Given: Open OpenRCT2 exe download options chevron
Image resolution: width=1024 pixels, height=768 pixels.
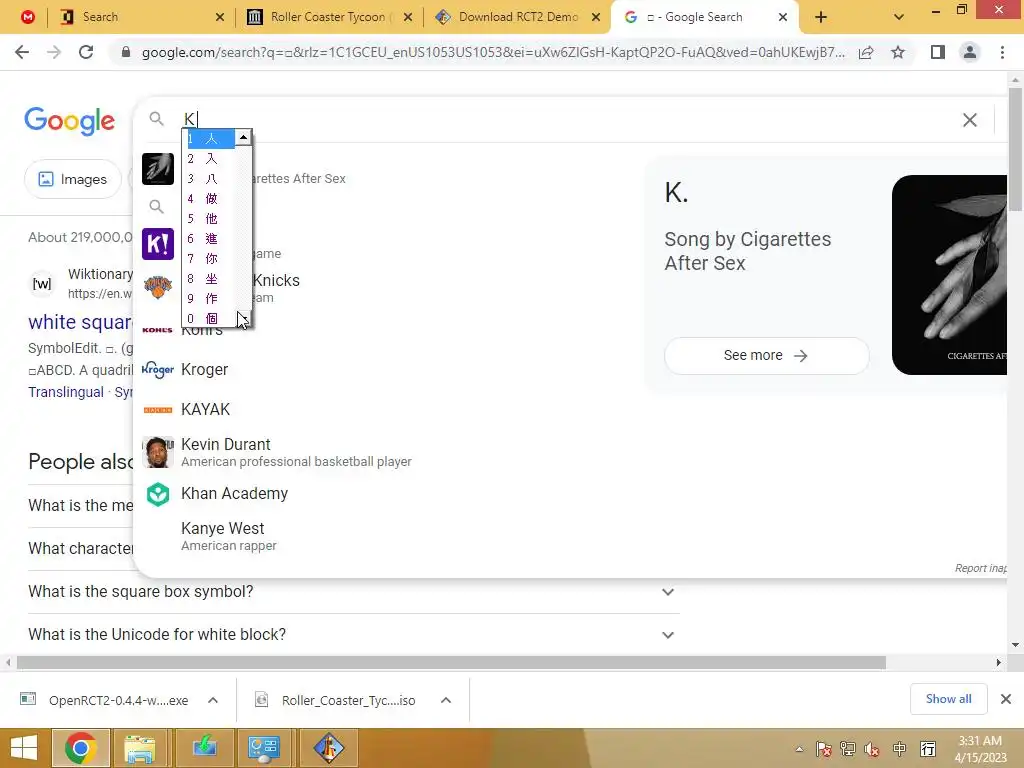Looking at the screenshot, I should 213,700.
